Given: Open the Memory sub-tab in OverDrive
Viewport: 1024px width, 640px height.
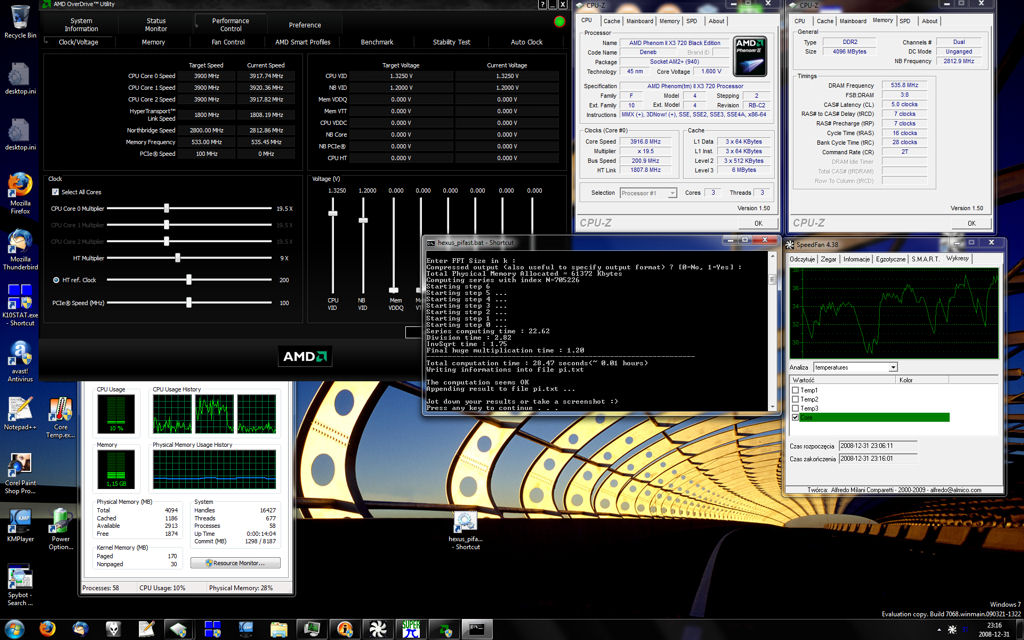Looking at the screenshot, I should (x=153, y=42).
